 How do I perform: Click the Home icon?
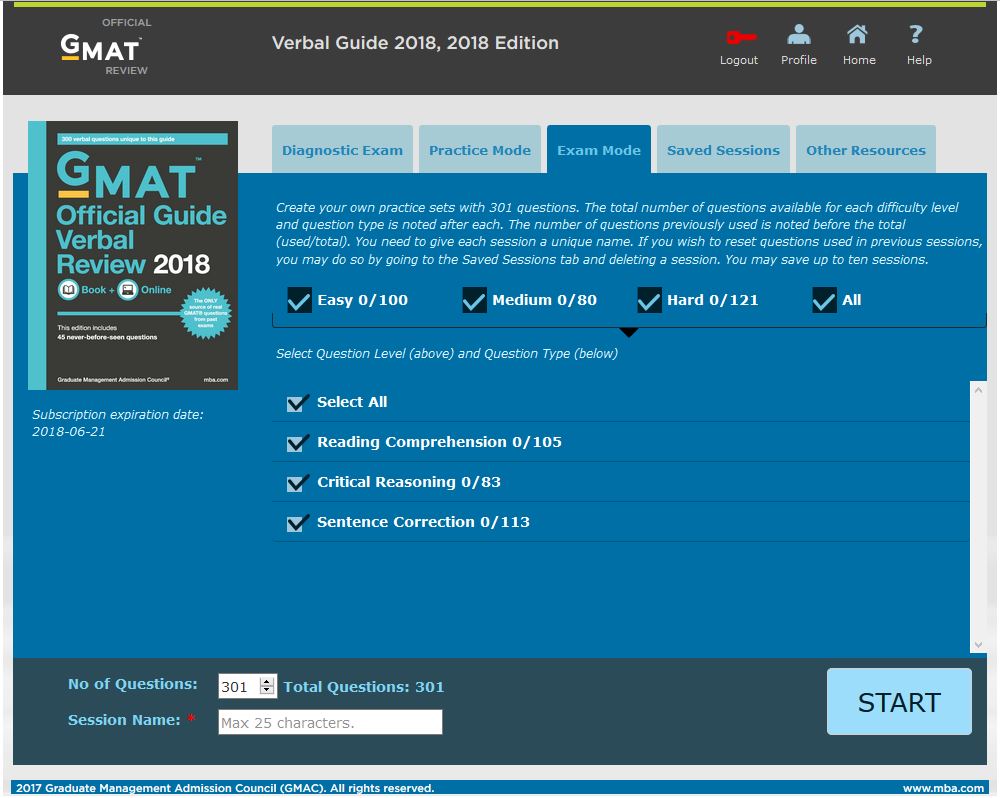coord(858,32)
